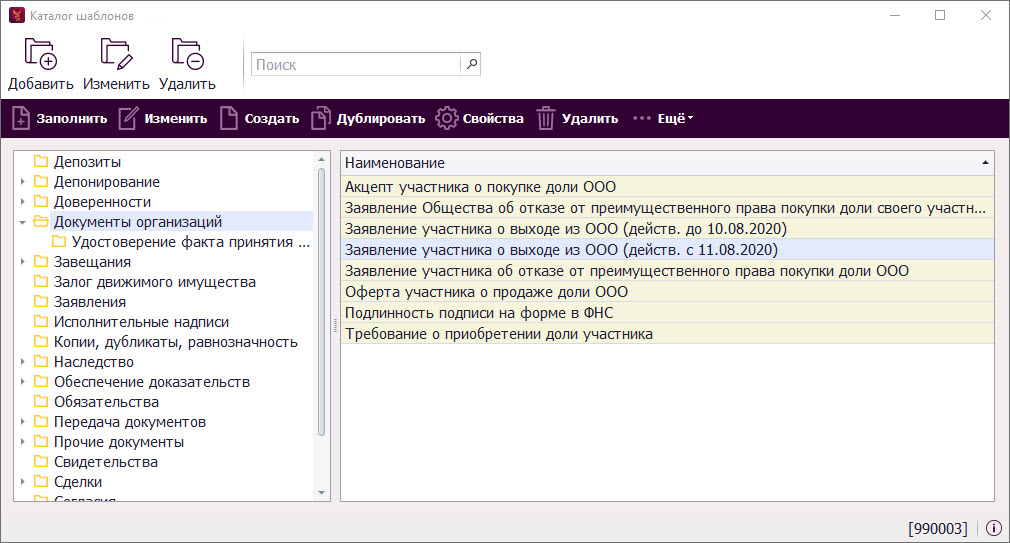Click the Свойства button label
Image resolution: width=1010 pixels, height=543 pixels.
[x=493, y=119]
